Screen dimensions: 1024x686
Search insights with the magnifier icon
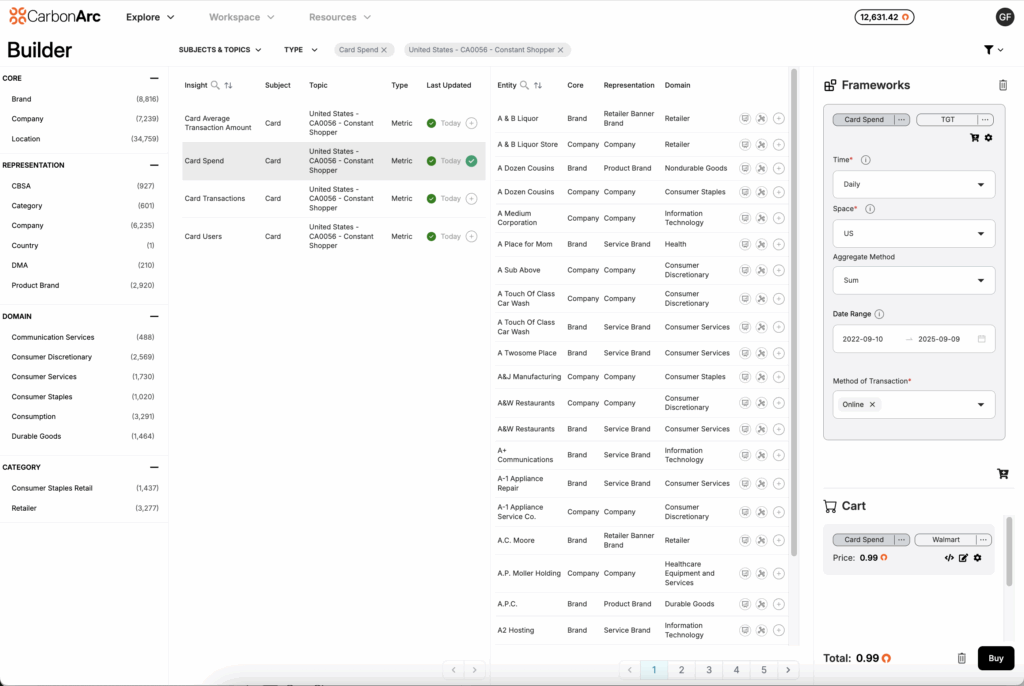(215, 85)
